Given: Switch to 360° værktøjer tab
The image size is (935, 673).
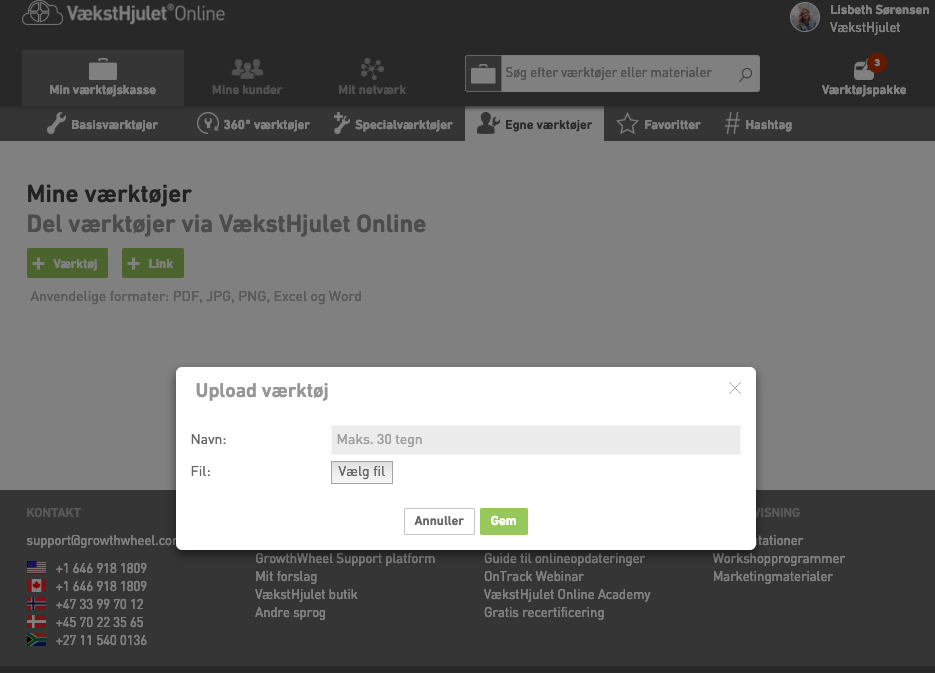Looking at the screenshot, I should click(x=253, y=124).
